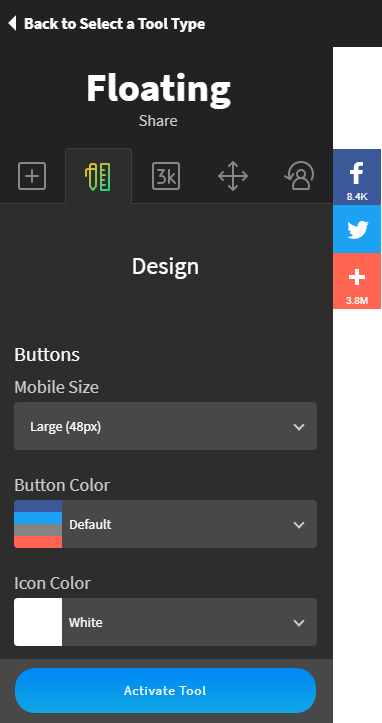Open the user profile refresh tab
The image size is (382, 723).
(x=299, y=176)
